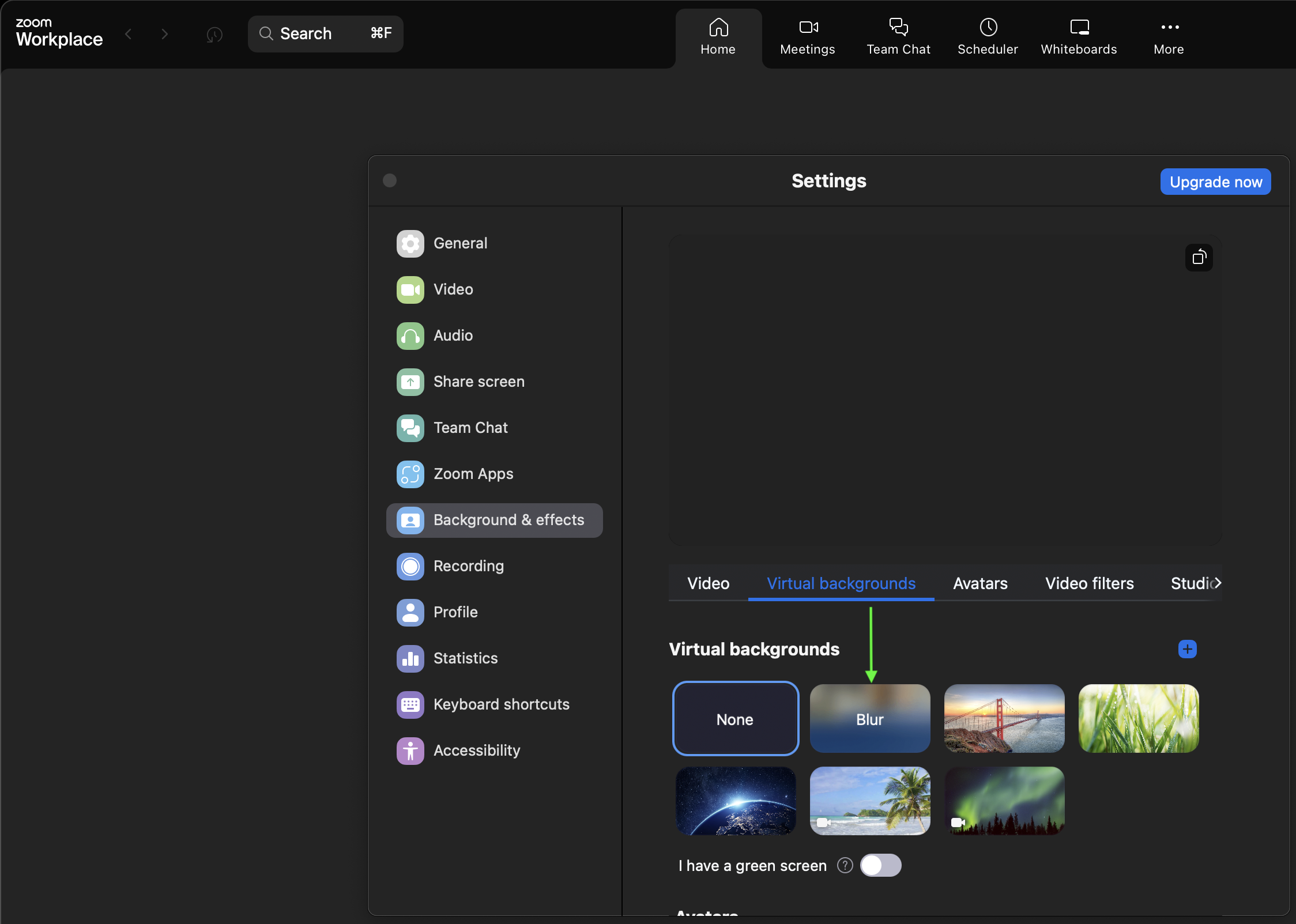
Task: Click the Upgrade now button
Action: [1215, 181]
